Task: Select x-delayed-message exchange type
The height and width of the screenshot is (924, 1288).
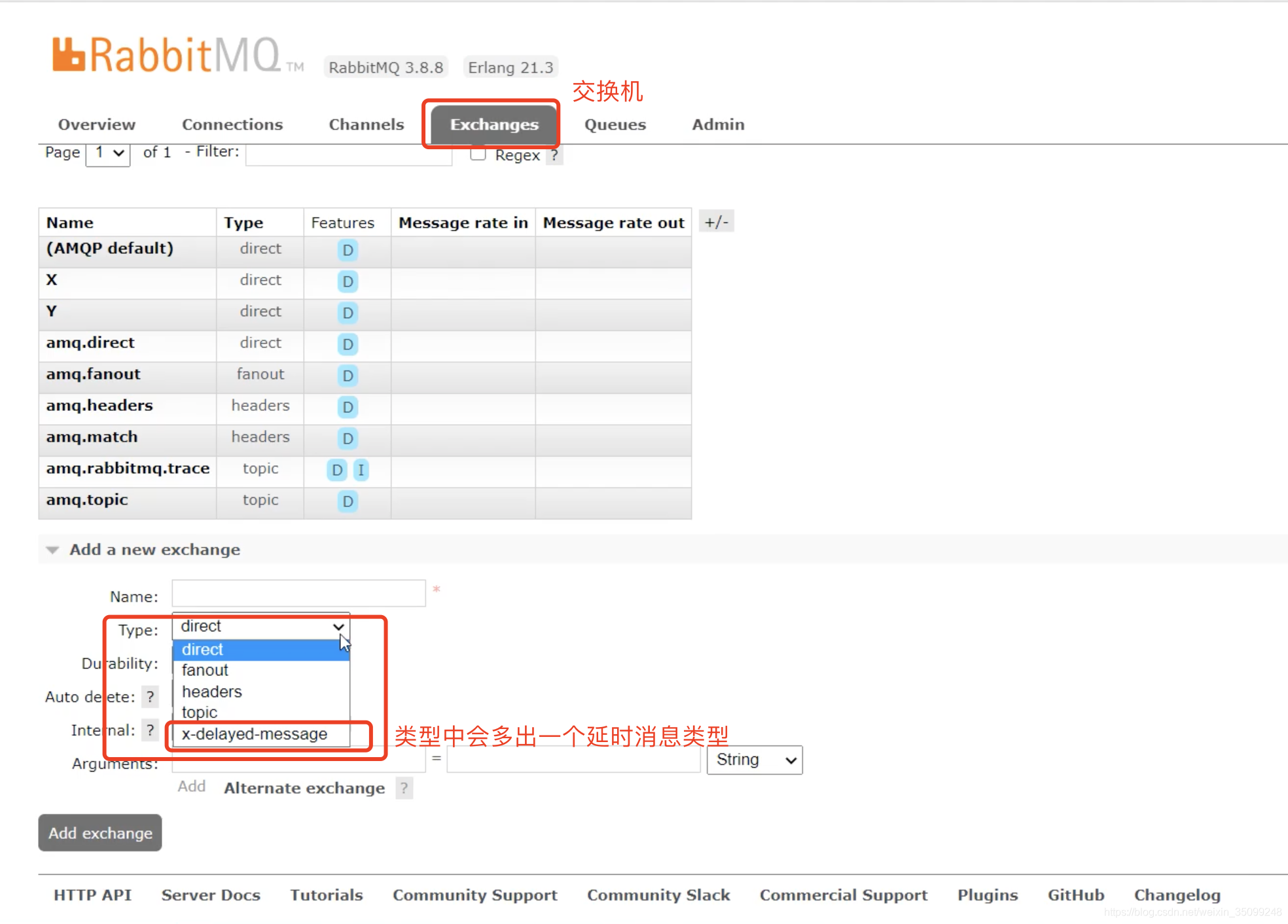Action: [261, 734]
